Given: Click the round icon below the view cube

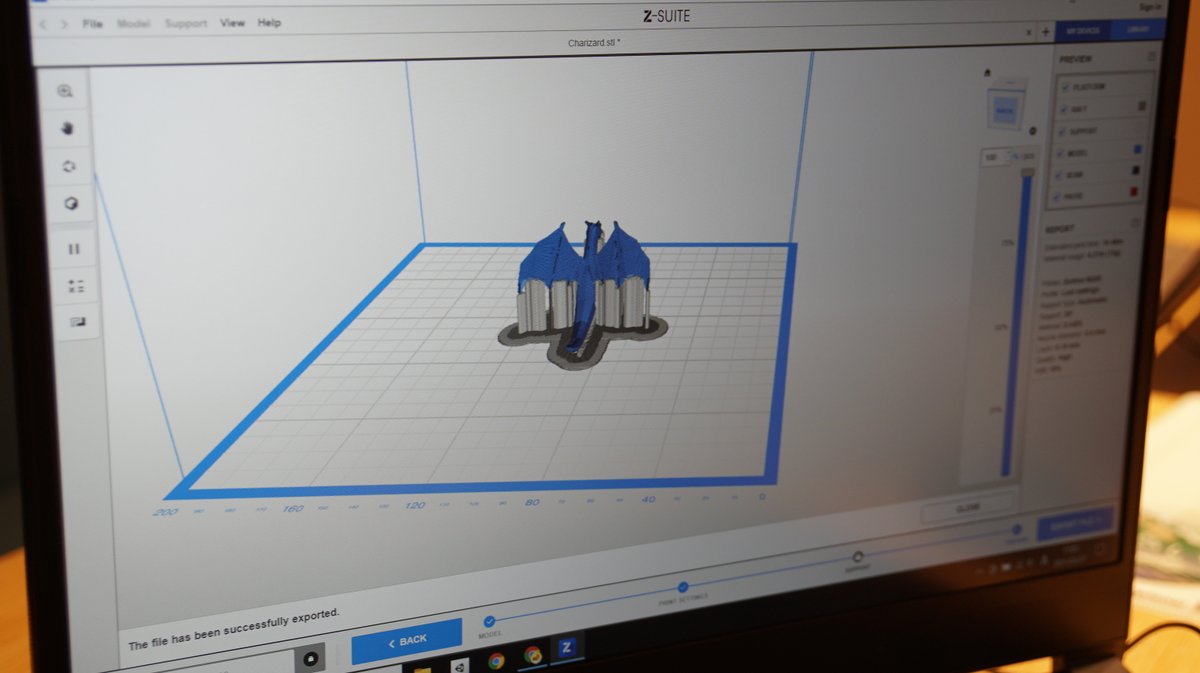Looking at the screenshot, I should coord(1032,130).
